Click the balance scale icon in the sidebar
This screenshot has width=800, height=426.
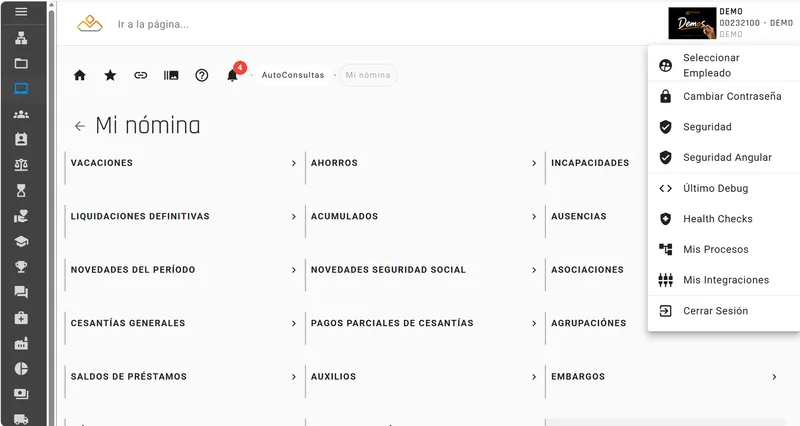pyautogui.click(x=21, y=165)
